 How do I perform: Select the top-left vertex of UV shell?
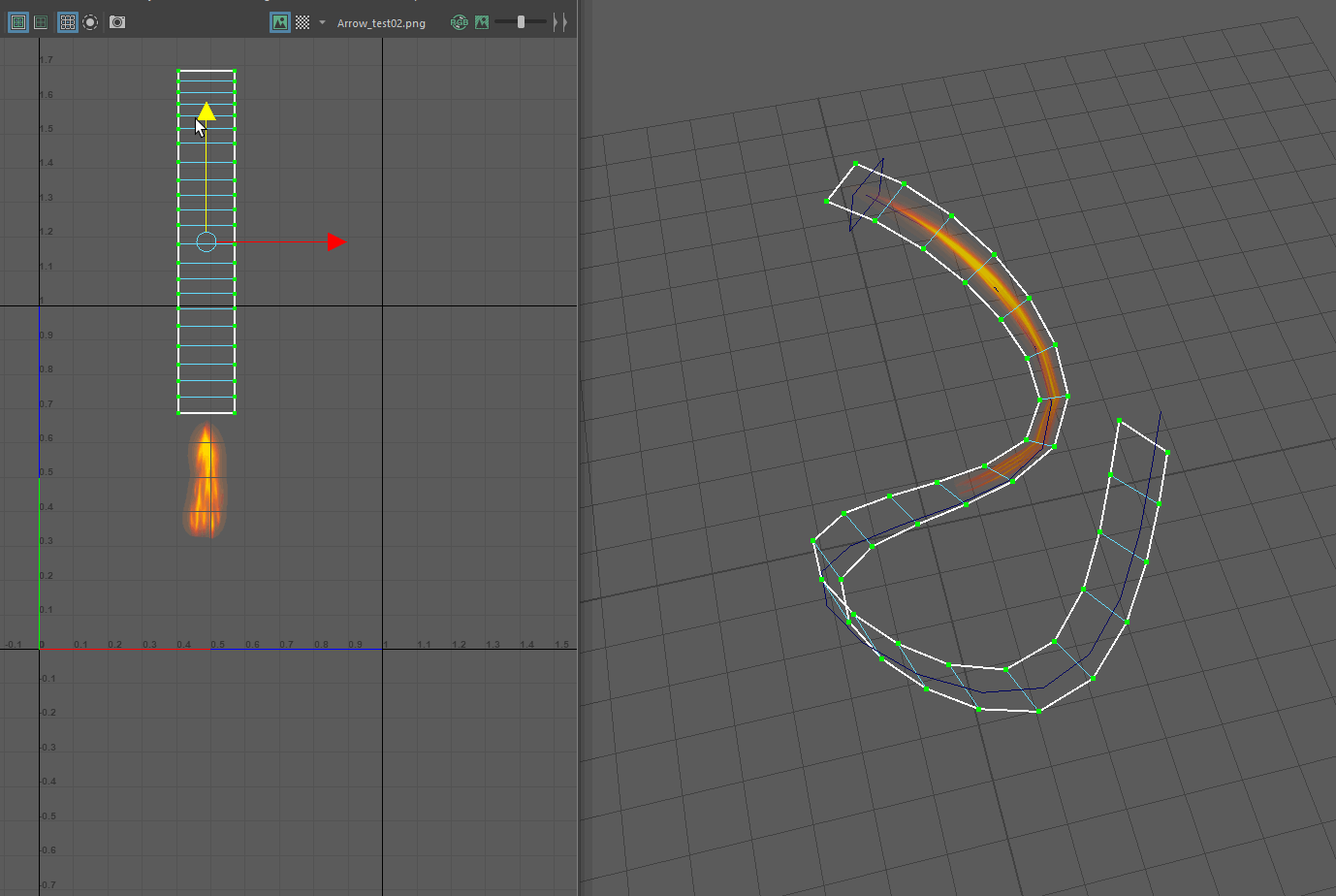[178, 71]
